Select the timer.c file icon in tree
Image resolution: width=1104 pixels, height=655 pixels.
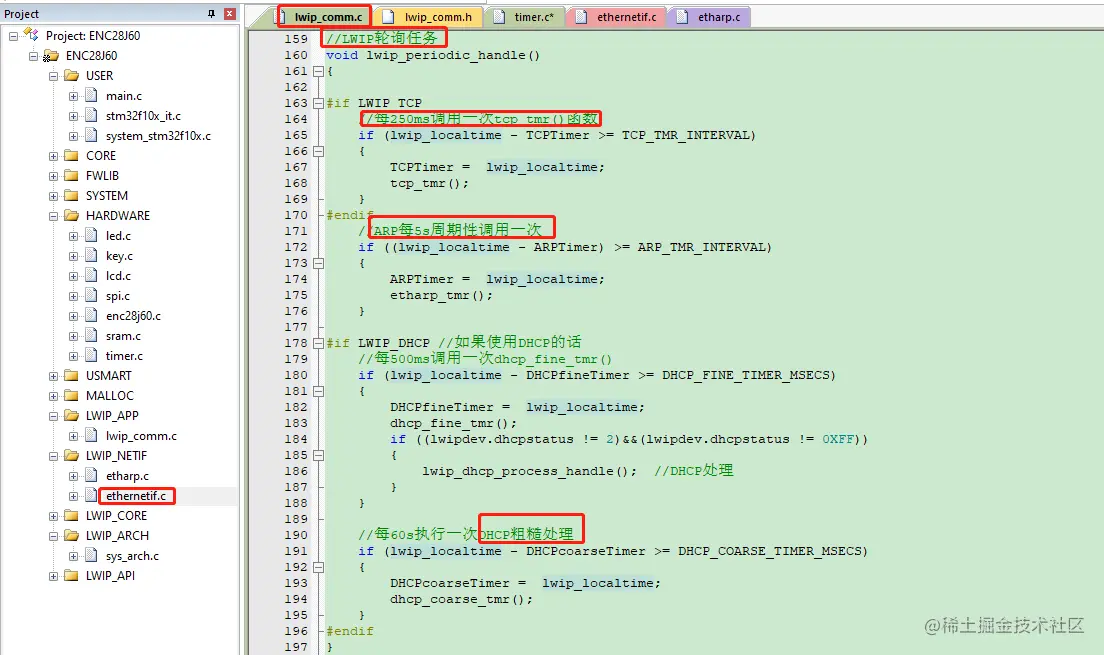click(92, 356)
